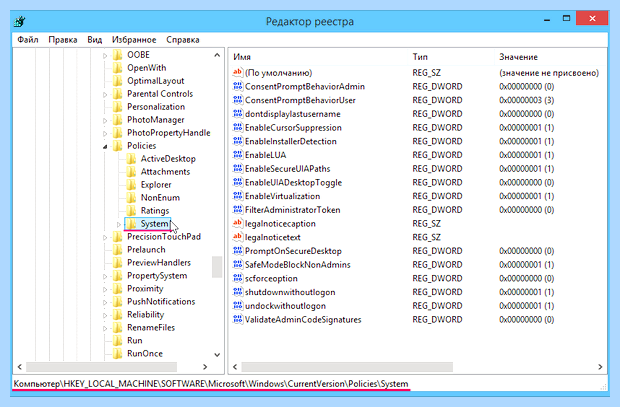Screen dimensions: 620x407
Task: Click the folder icon of the Policies key
Action: [x=117, y=146]
